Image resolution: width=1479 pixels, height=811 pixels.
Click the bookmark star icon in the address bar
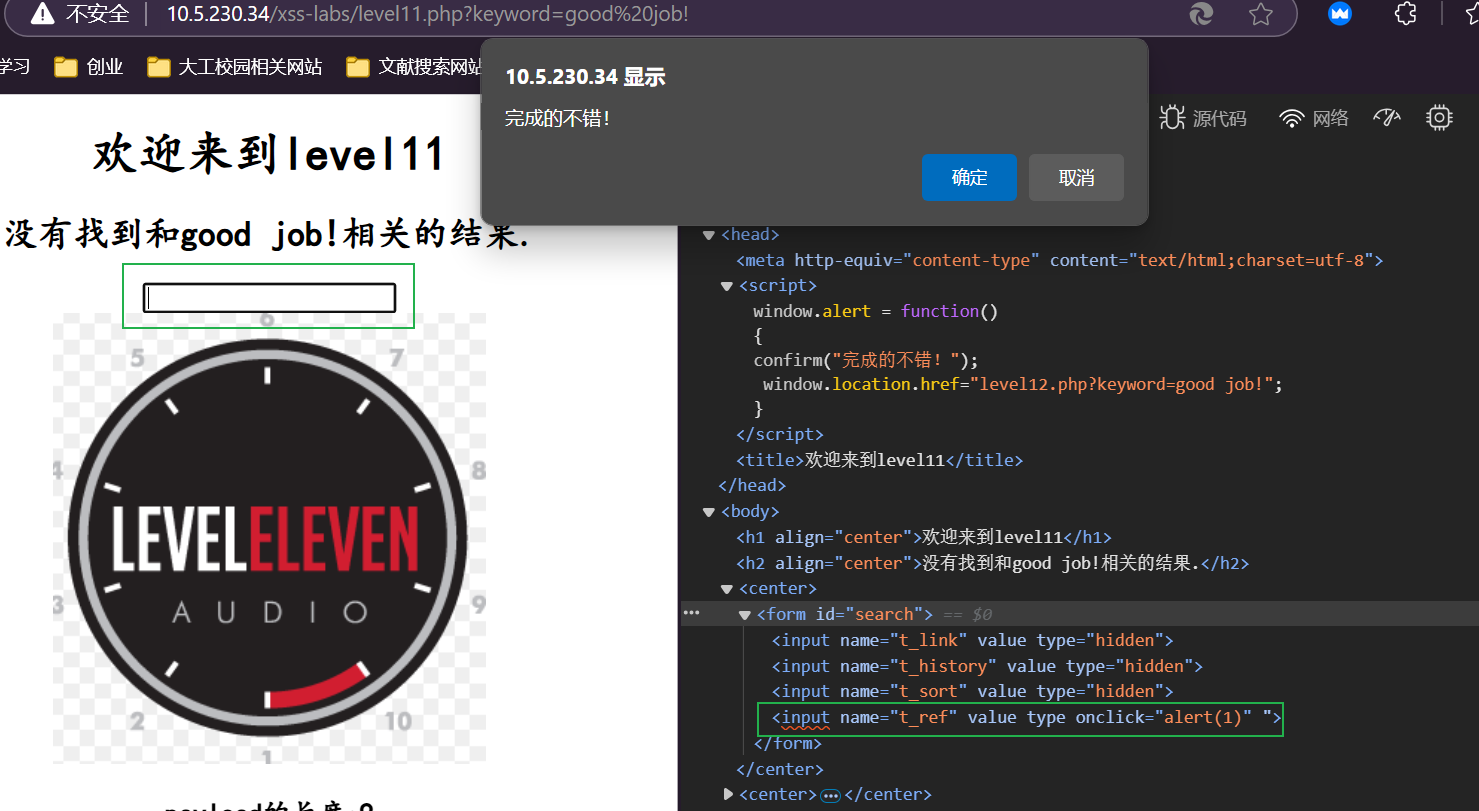pyautogui.click(x=1261, y=14)
